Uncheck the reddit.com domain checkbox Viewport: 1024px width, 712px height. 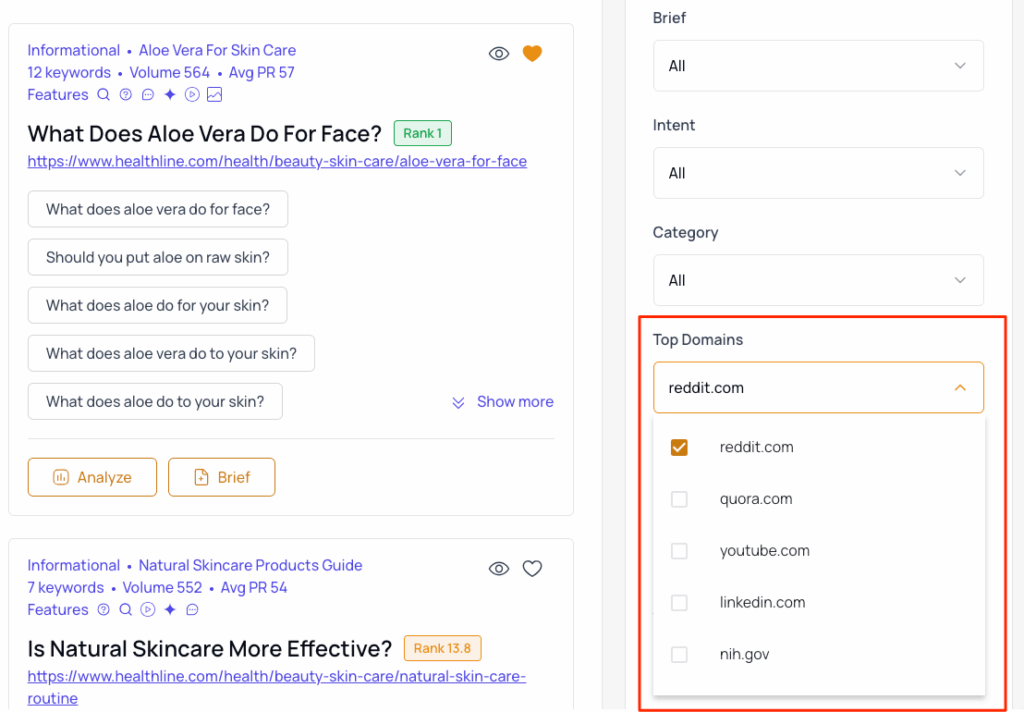click(x=679, y=447)
